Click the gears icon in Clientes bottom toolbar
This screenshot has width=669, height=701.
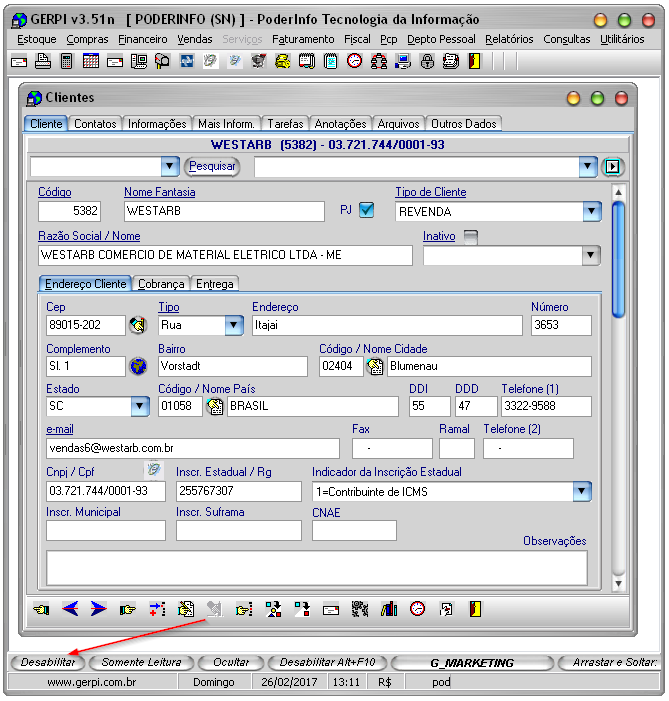click(360, 609)
